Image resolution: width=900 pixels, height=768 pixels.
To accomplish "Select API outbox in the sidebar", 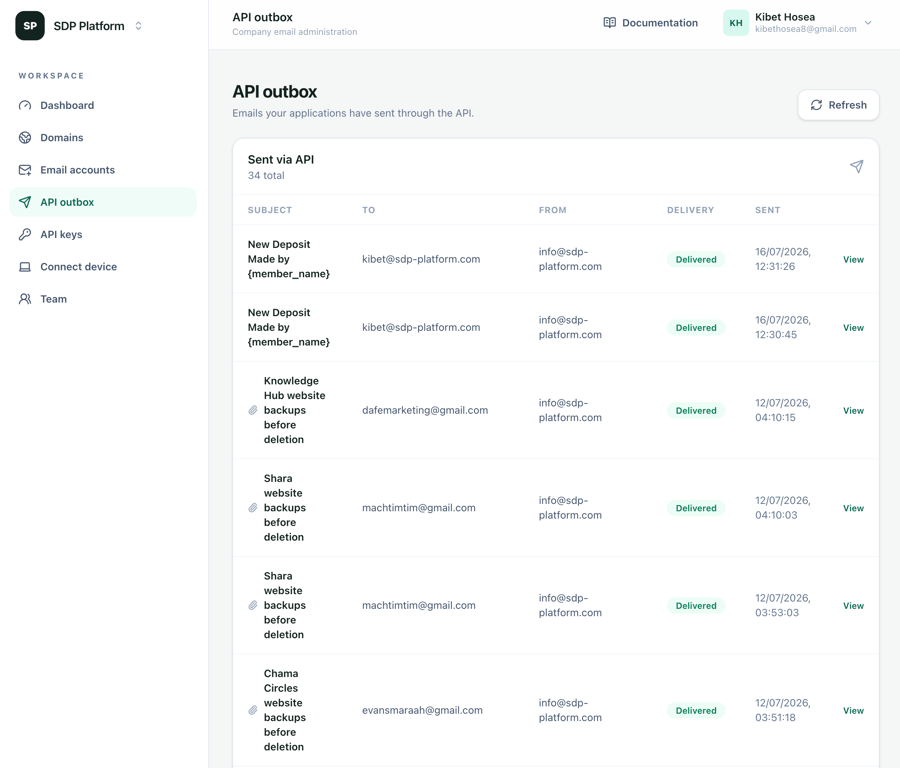I will click(103, 202).
